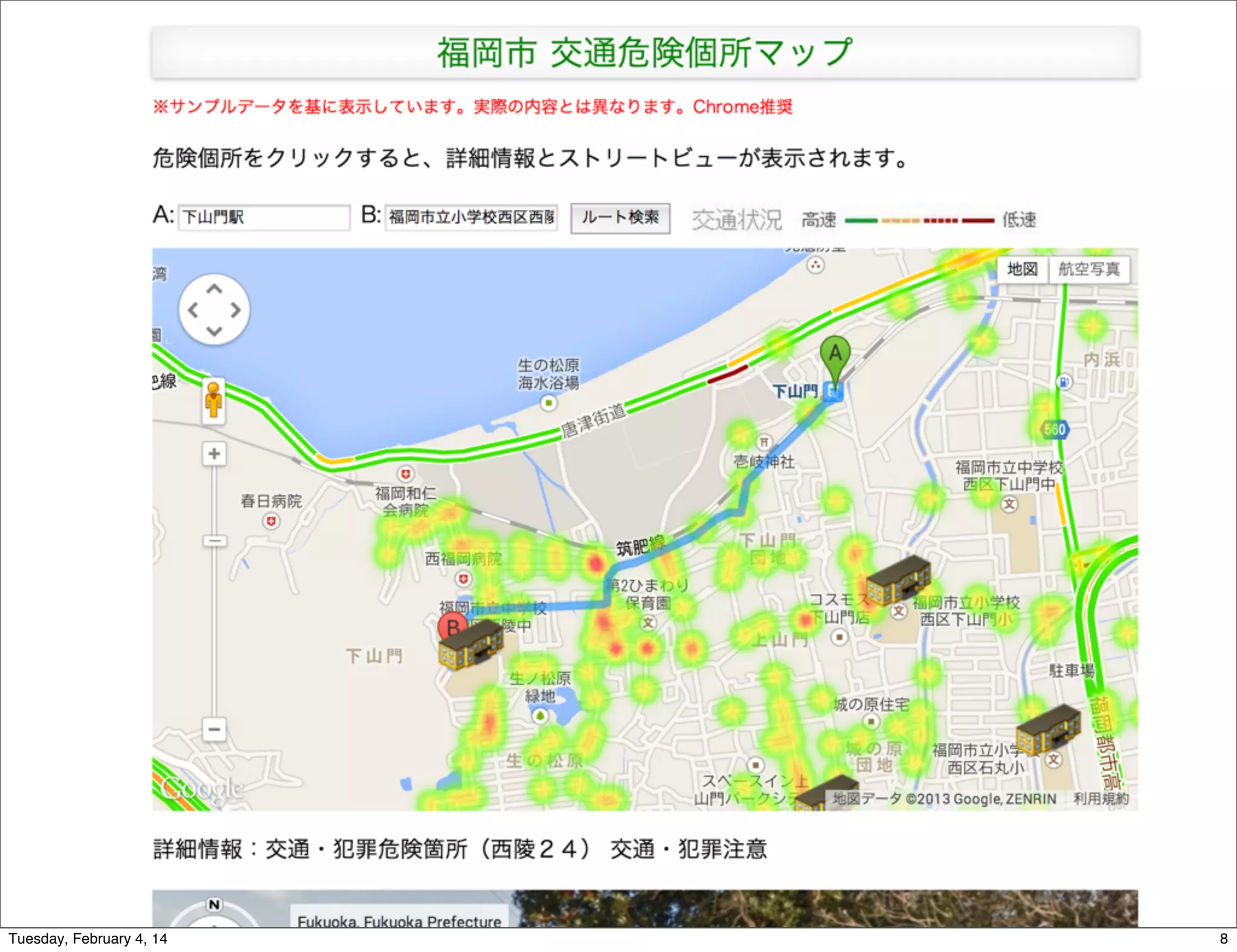Click the Street View compass N control
This screenshot has height=952, width=1237.
coord(214,905)
